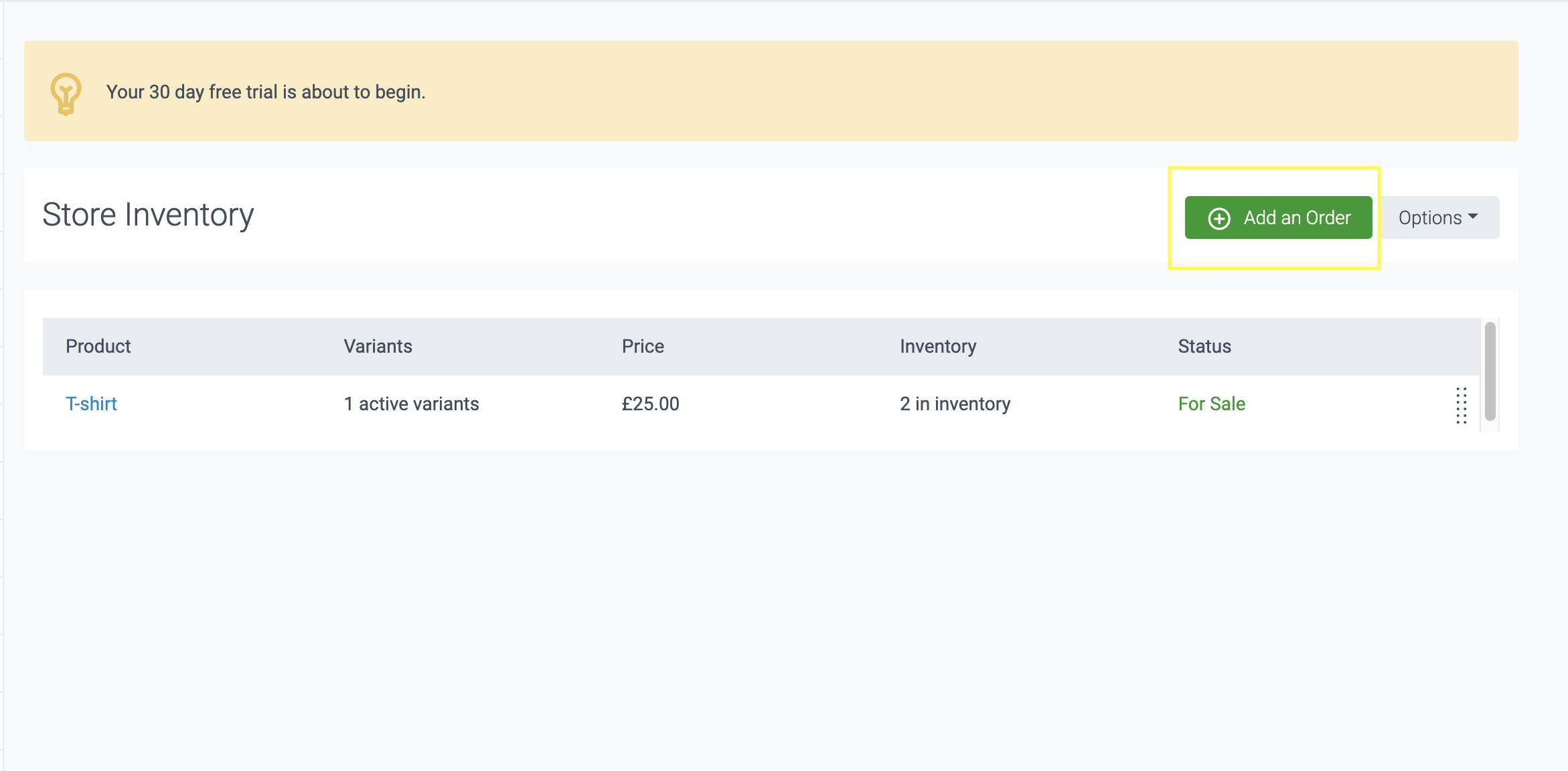Viewport: 1568px width, 771px height.
Task: Click the plus circle icon on Add an Order
Action: pyautogui.click(x=1219, y=218)
